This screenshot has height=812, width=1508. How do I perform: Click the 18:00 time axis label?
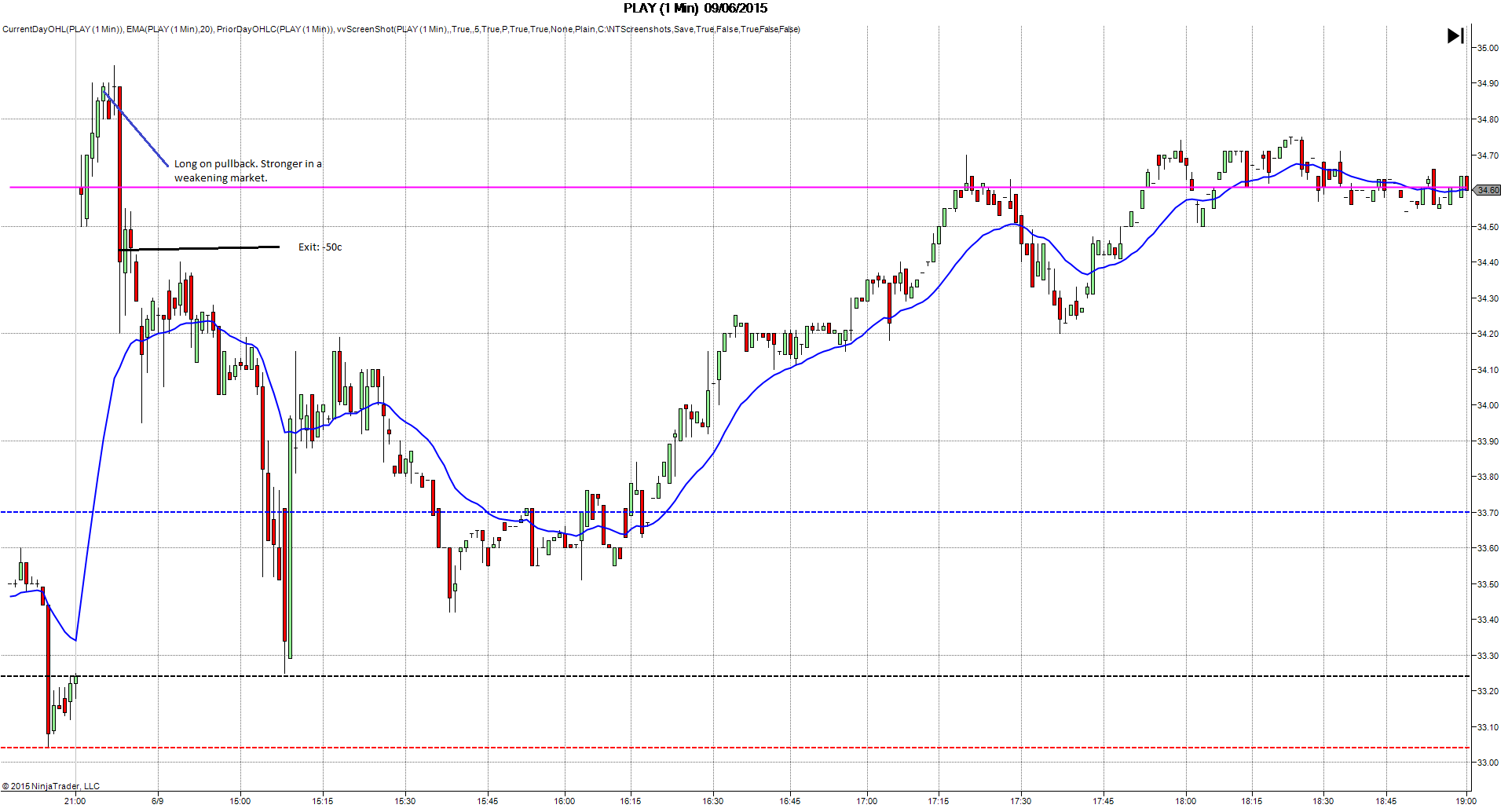pyautogui.click(x=1186, y=801)
